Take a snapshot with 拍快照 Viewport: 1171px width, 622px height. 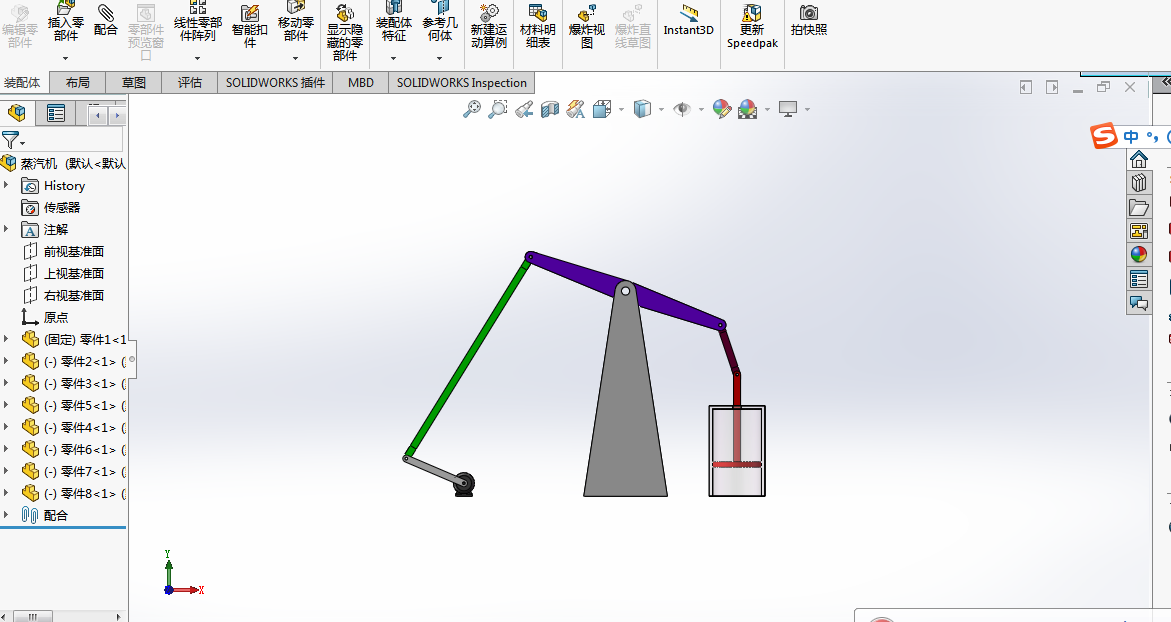pos(809,21)
